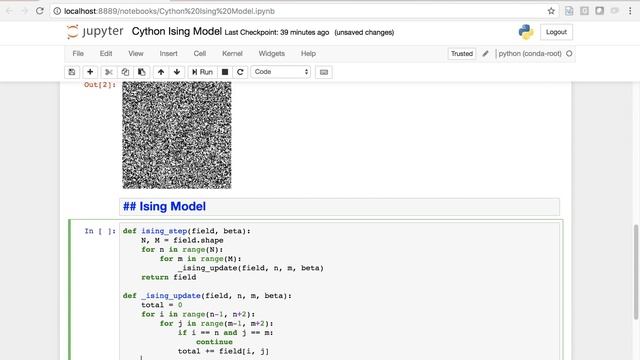
Task: Run the selected cell
Action: point(202,72)
